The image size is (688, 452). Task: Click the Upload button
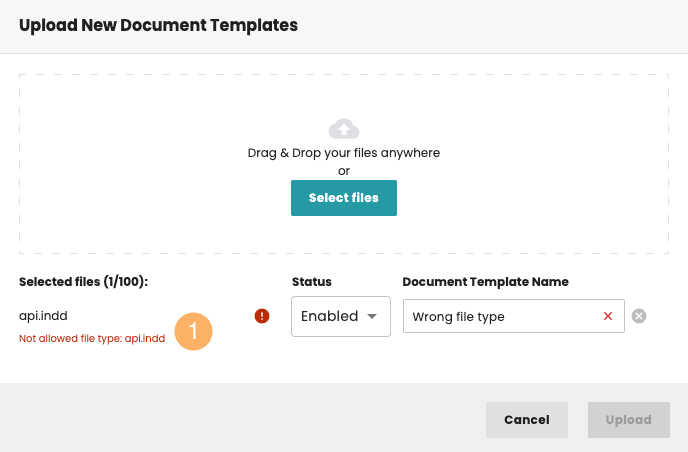[x=629, y=420]
